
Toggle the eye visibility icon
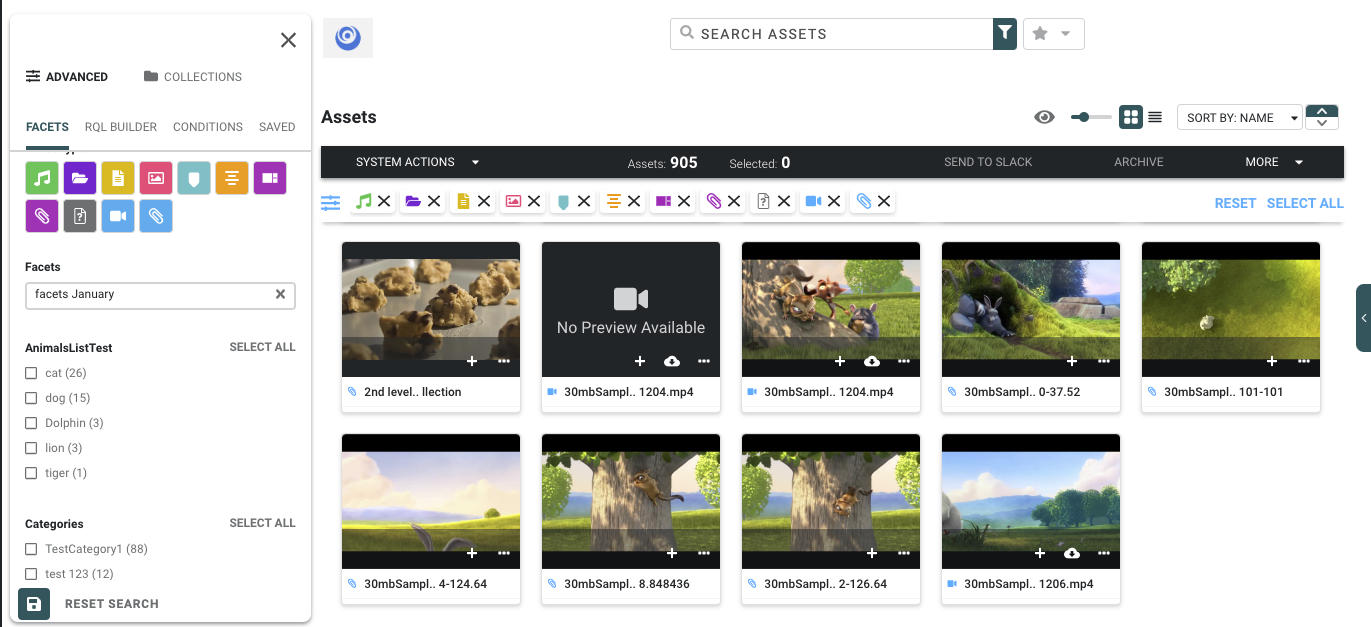coord(1044,117)
